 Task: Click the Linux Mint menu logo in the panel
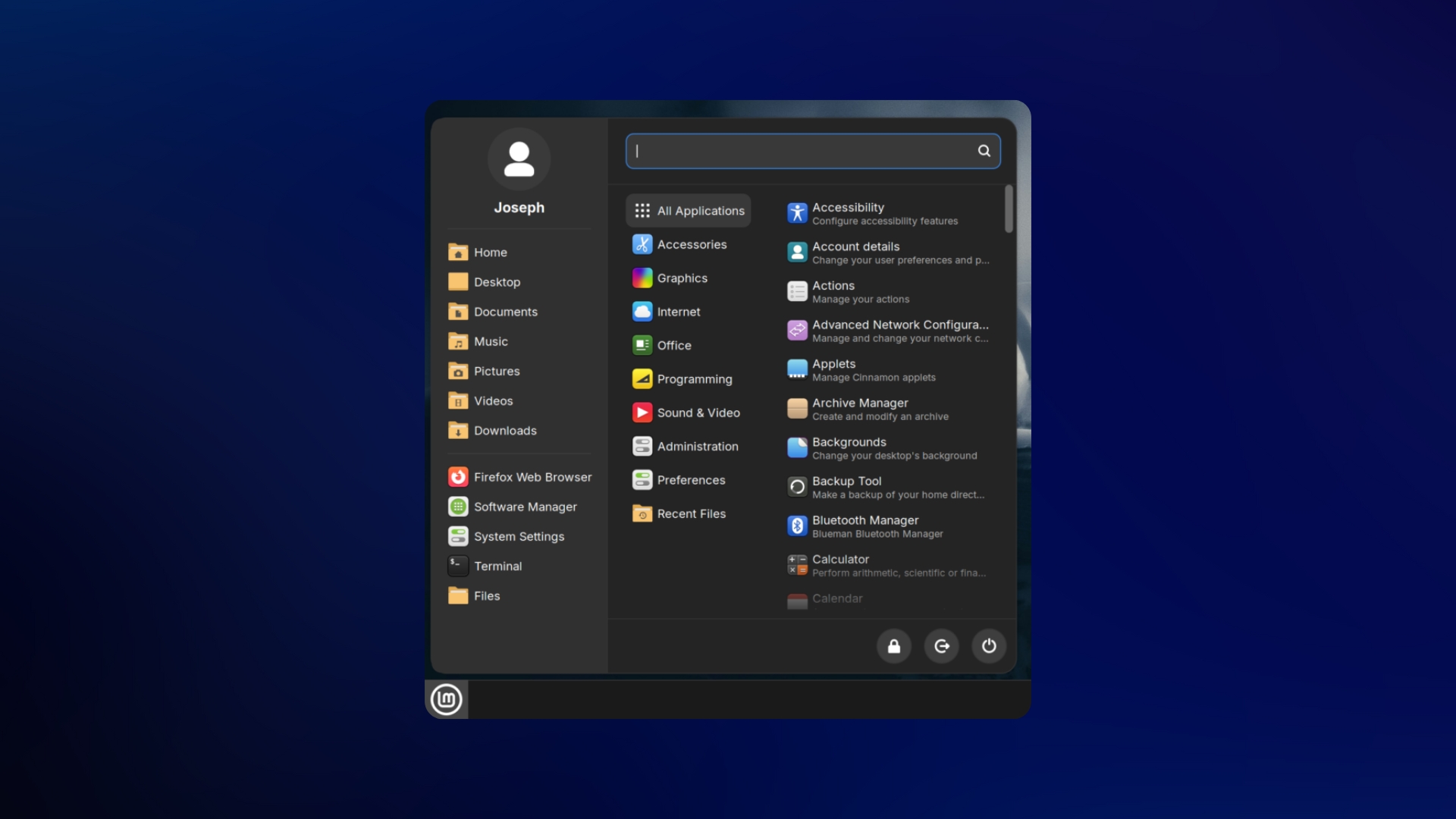click(x=446, y=699)
